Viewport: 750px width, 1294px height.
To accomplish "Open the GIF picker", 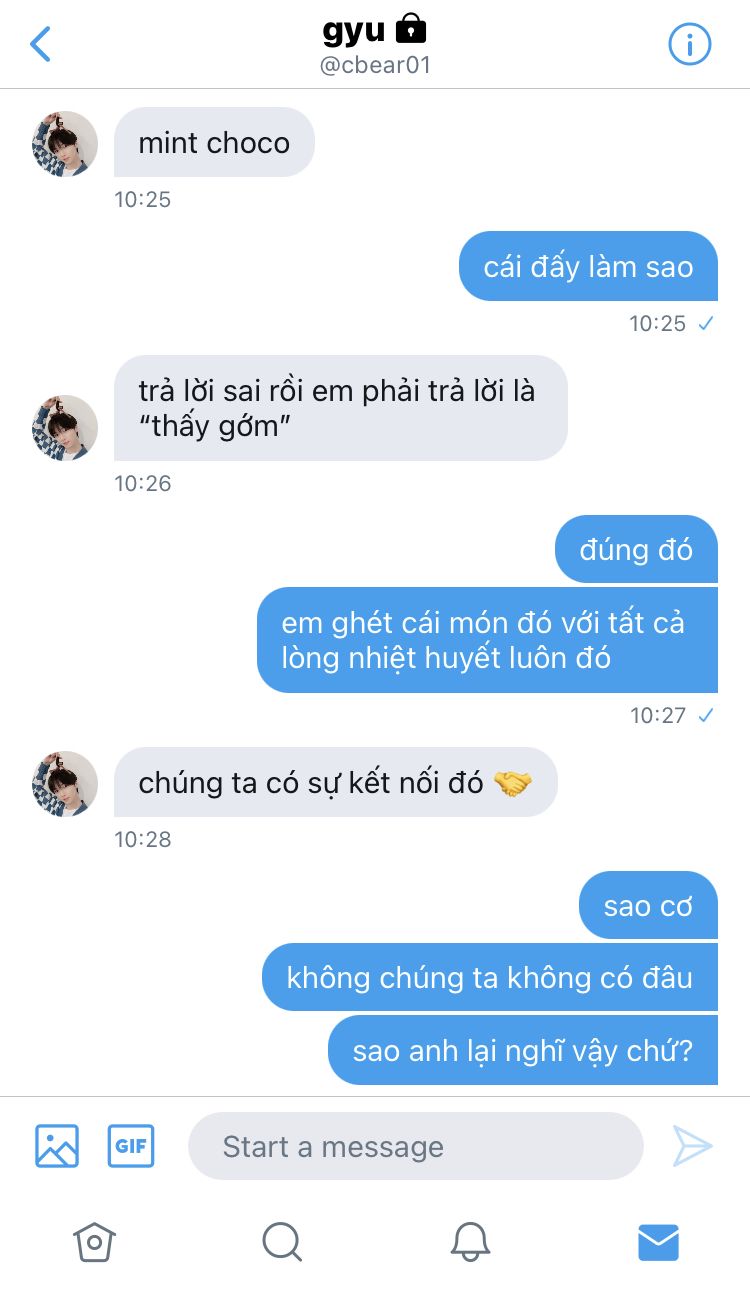I will [131, 1146].
